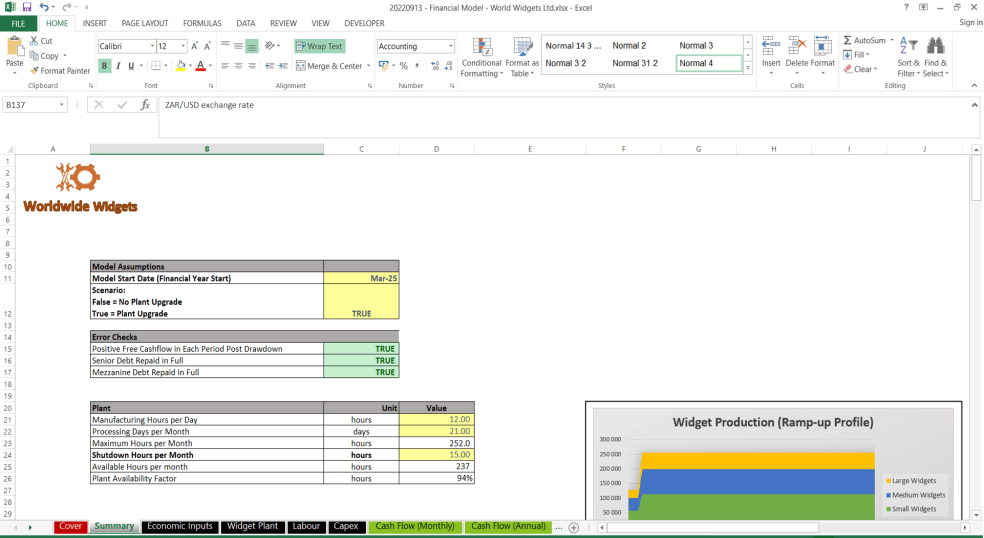Click the Copy button
The width and height of the screenshot is (984, 538).
[48, 56]
